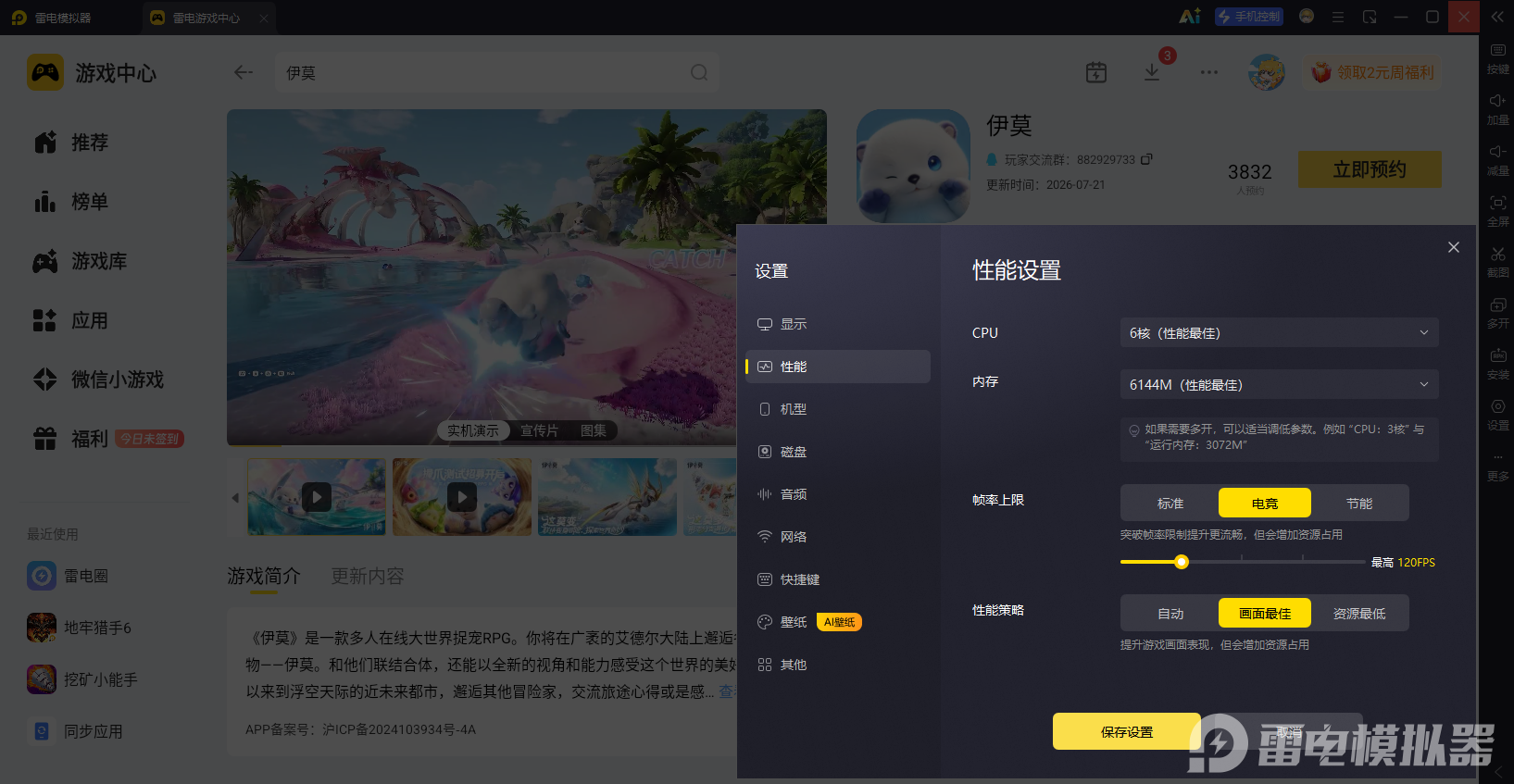Open the 内存 memory dropdown

tap(1279, 384)
